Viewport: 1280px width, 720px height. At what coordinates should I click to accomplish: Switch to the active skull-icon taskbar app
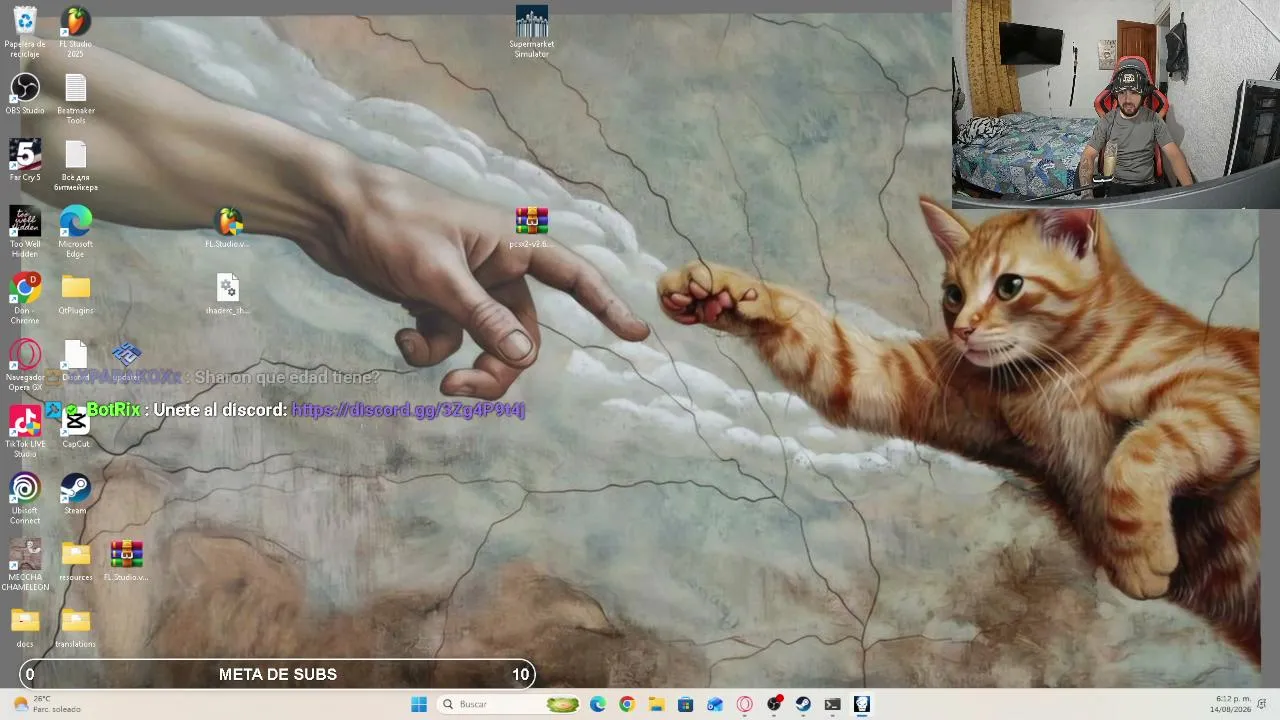tap(862, 704)
